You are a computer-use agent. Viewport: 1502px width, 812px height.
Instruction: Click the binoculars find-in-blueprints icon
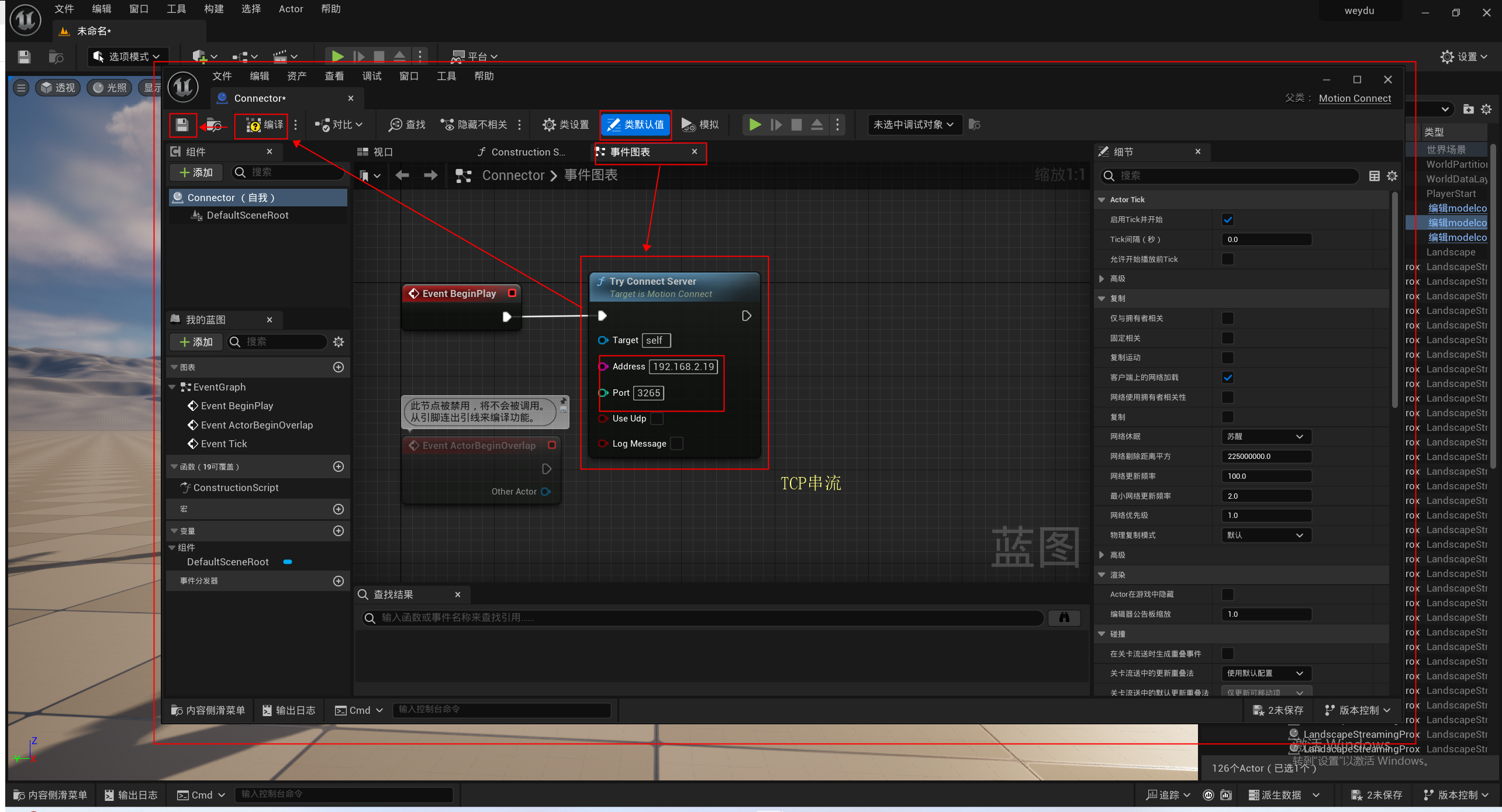coord(1064,618)
